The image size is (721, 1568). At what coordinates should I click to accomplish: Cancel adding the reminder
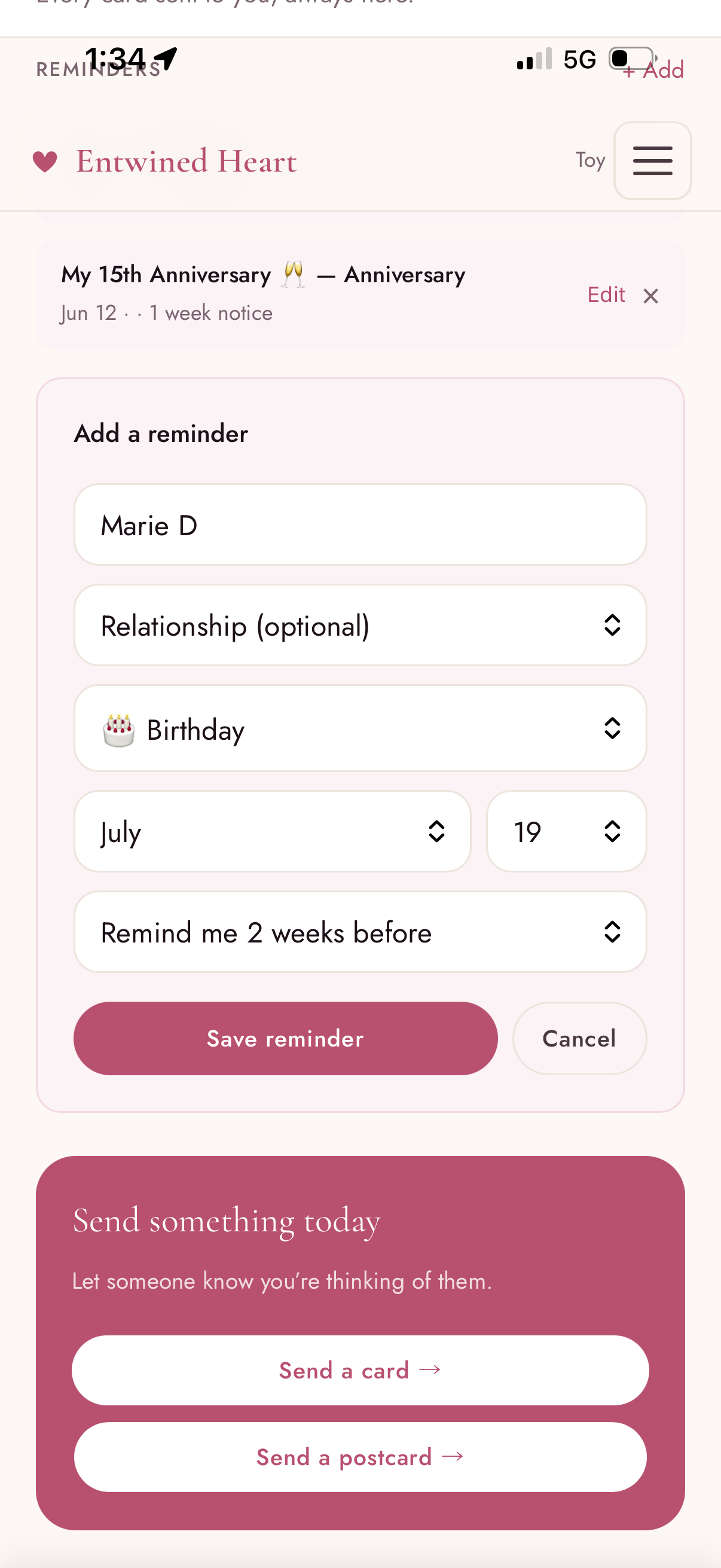[579, 1038]
